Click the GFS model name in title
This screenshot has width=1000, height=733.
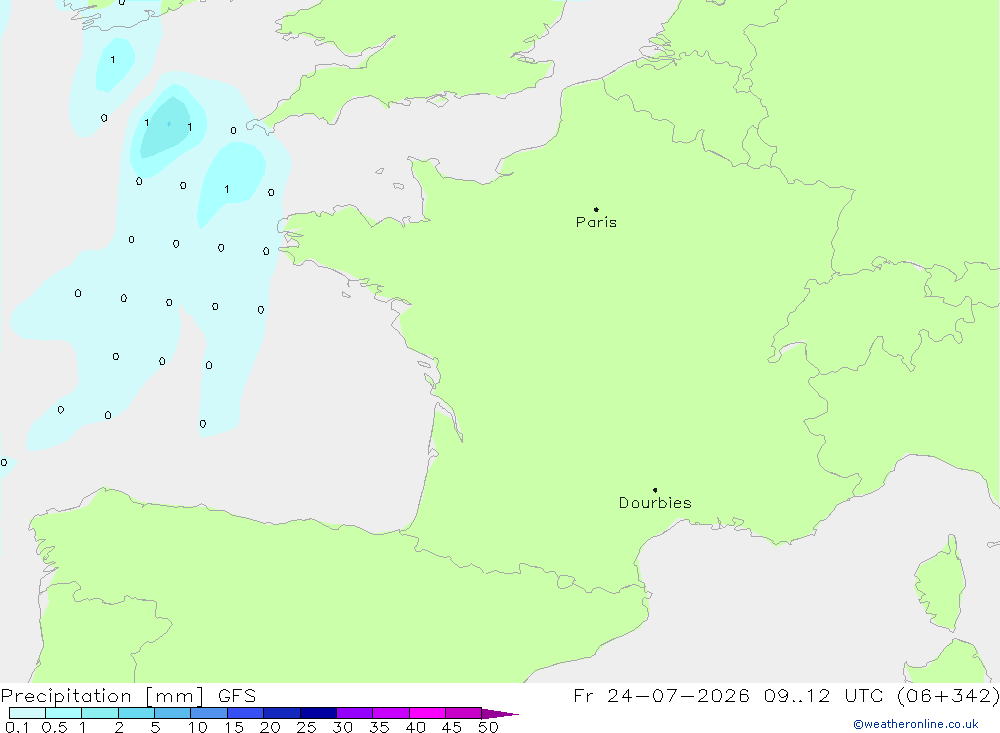237,696
